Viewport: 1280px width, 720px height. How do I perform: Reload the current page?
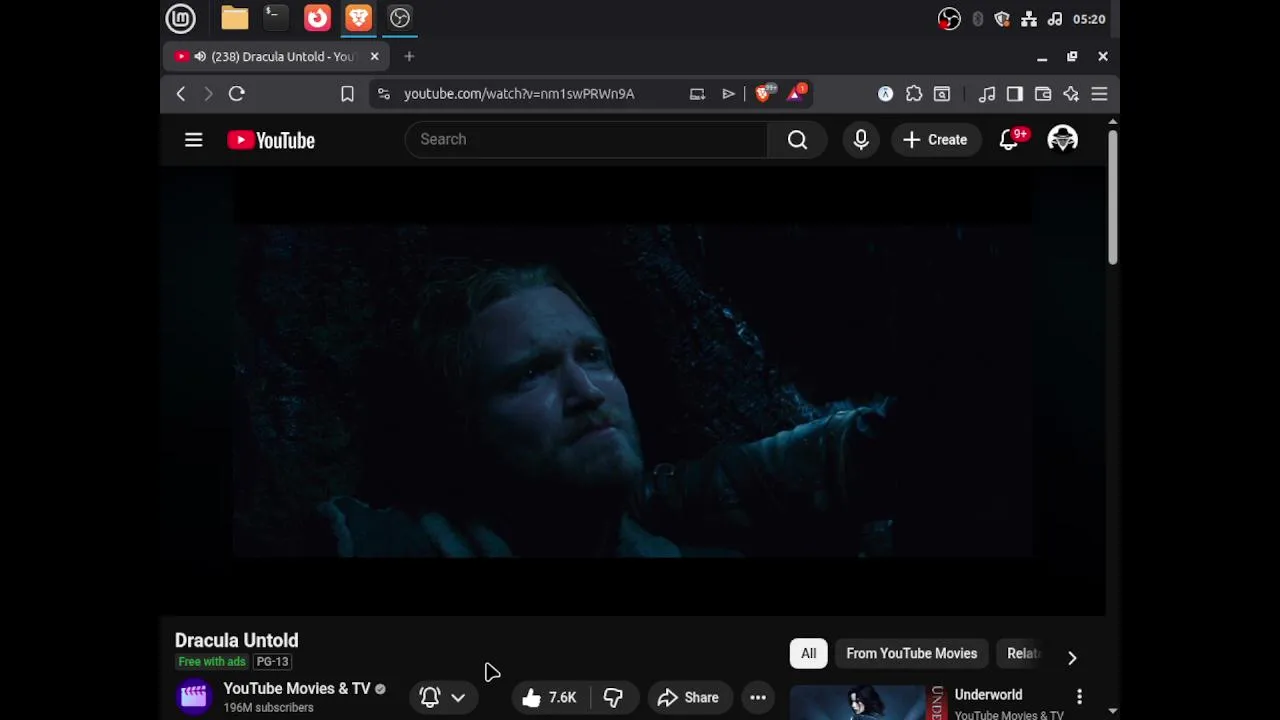coord(237,94)
